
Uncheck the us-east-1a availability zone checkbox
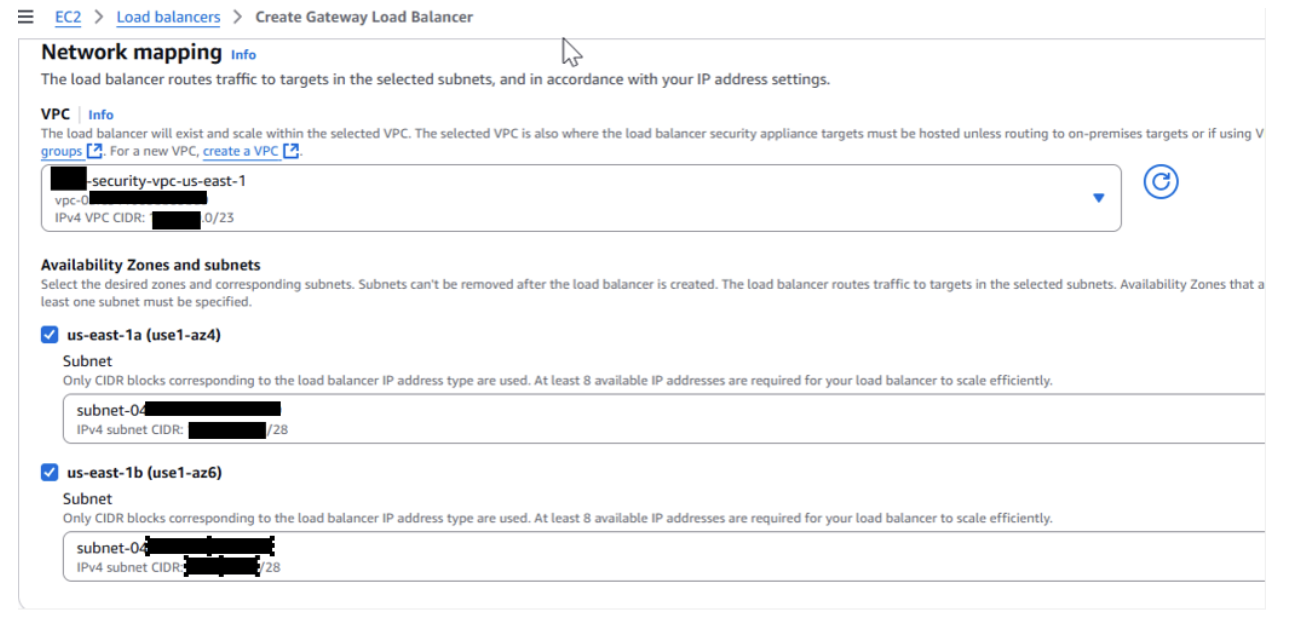pos(50,335)
